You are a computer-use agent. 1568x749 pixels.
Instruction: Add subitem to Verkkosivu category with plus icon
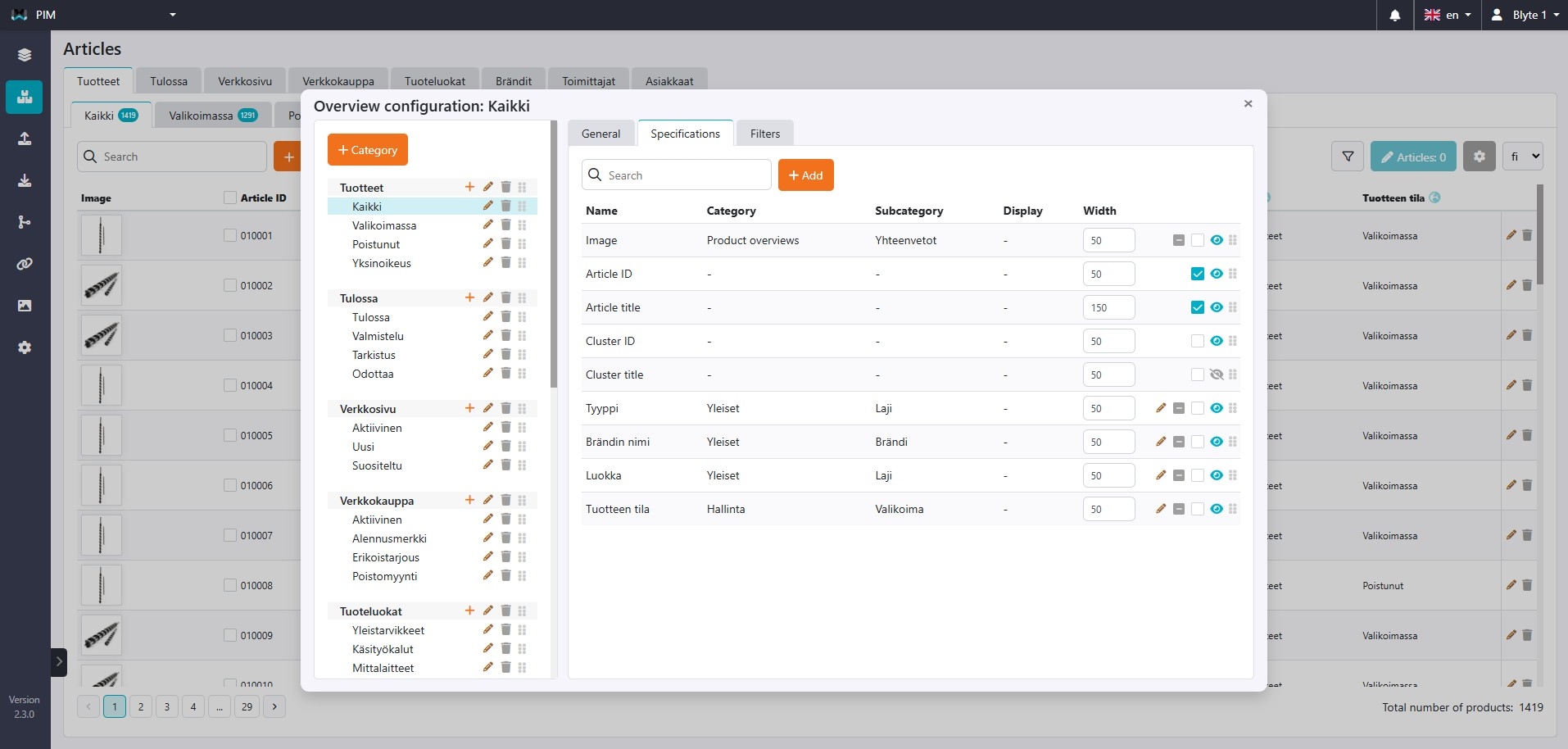point(469,409)
